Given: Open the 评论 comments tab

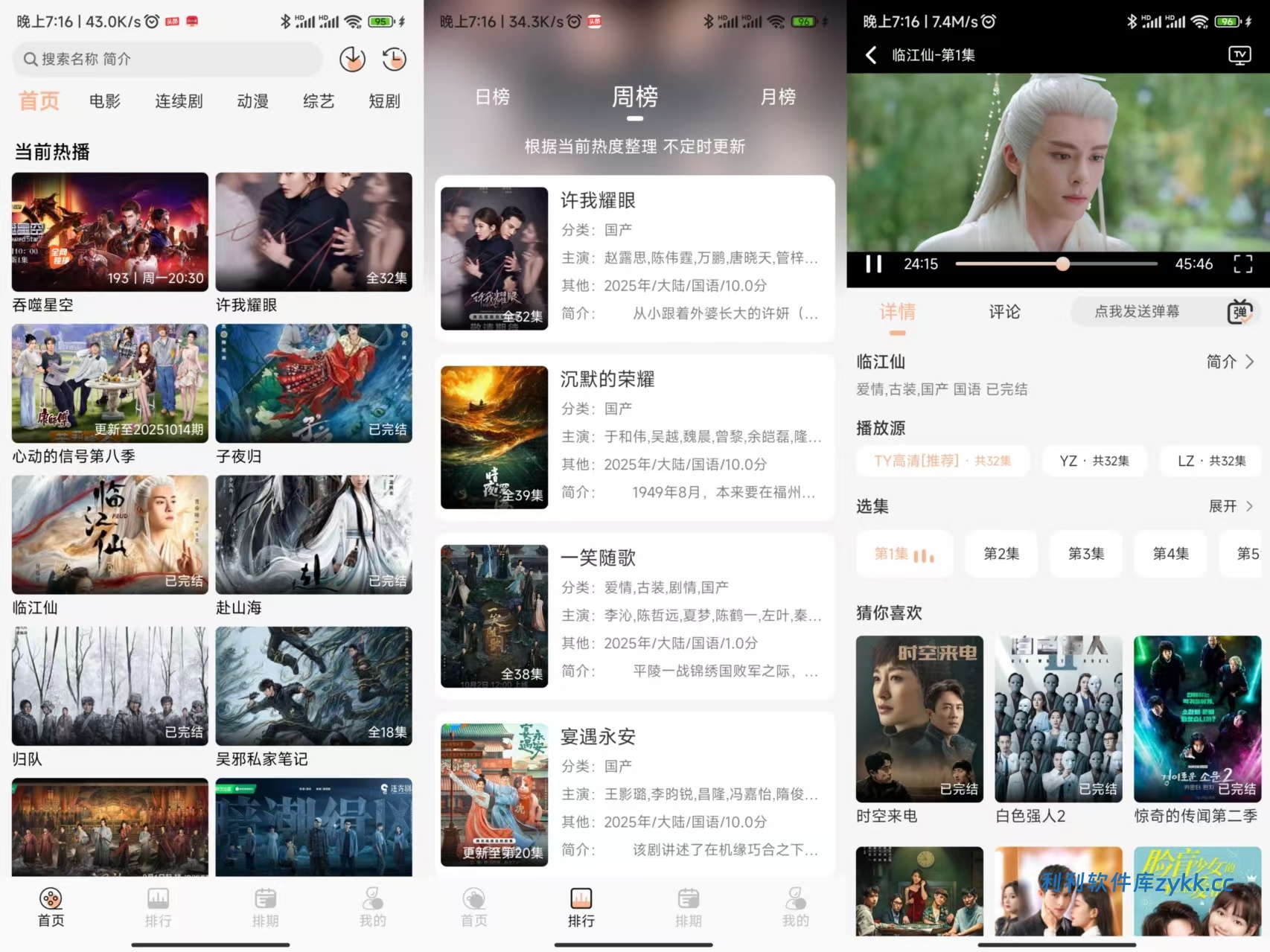Looking at the screenshot, I should [x=1004, y=312].
